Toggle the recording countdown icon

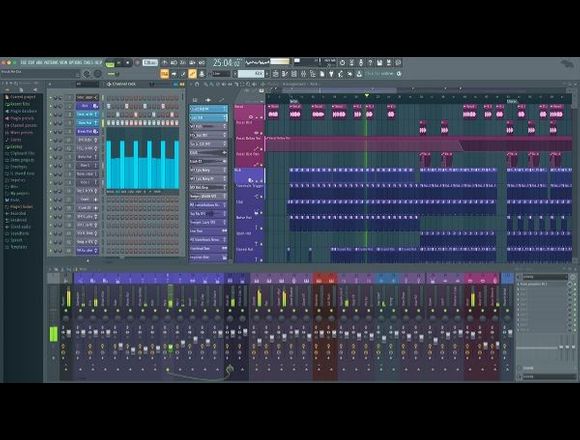click(183, 62)
